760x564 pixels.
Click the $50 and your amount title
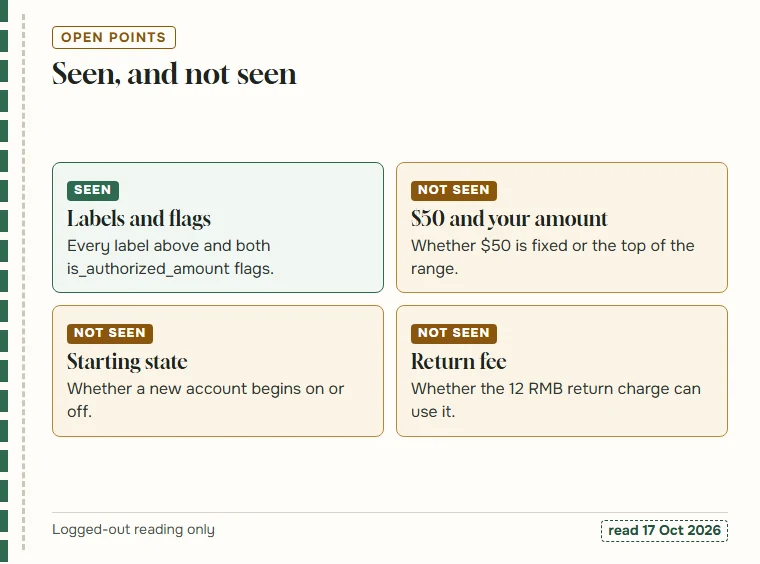click(509, 219)
